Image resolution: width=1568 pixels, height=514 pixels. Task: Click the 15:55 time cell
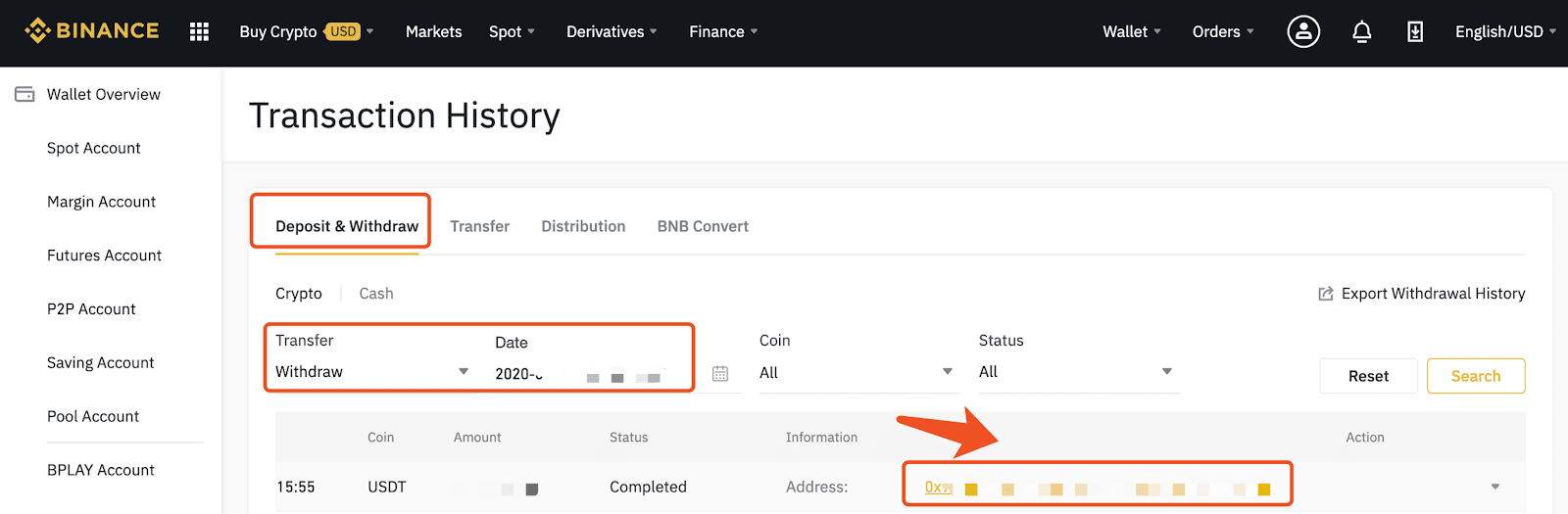coord(296,487)
